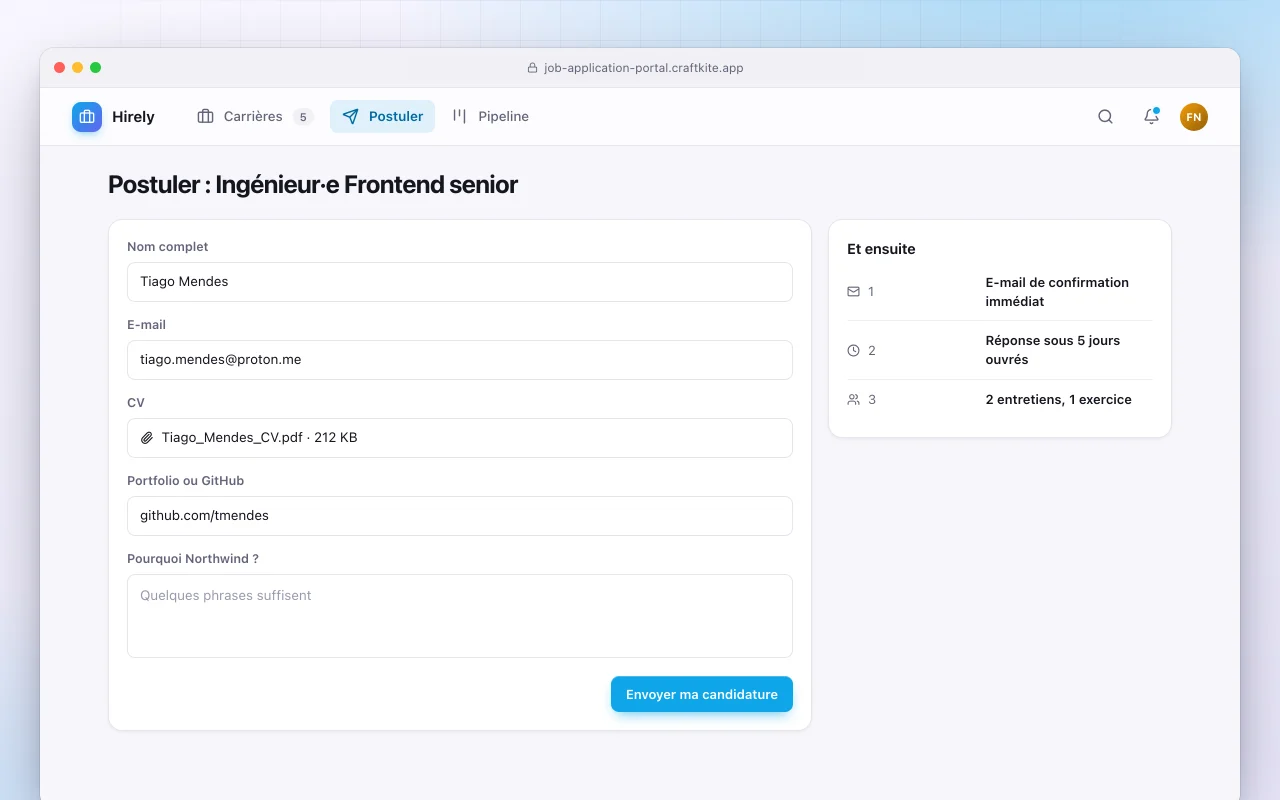
Task: Select text Réponse sous 5 jours ouvrés
Action: tap(1053, 350)
